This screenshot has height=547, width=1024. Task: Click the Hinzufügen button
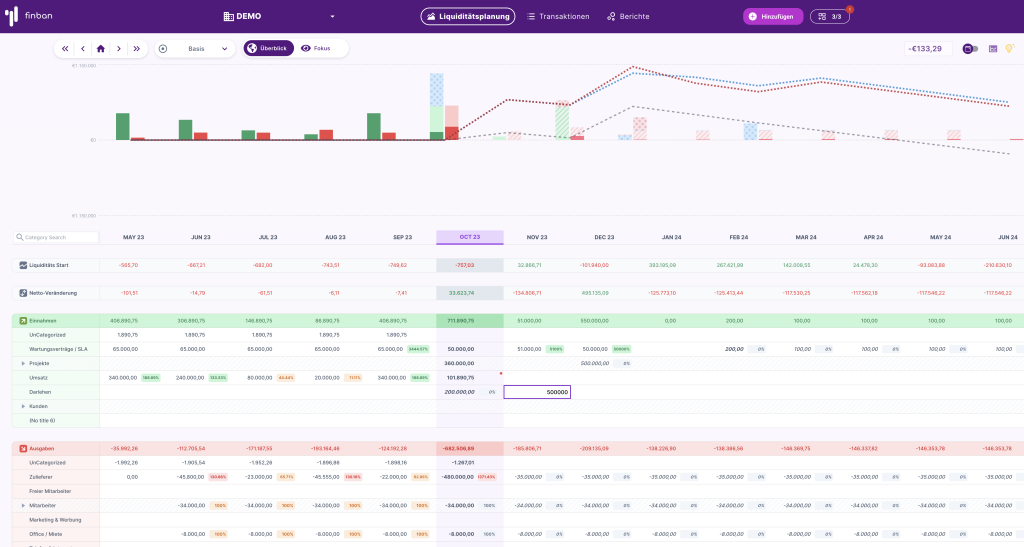tap(773, 16)
